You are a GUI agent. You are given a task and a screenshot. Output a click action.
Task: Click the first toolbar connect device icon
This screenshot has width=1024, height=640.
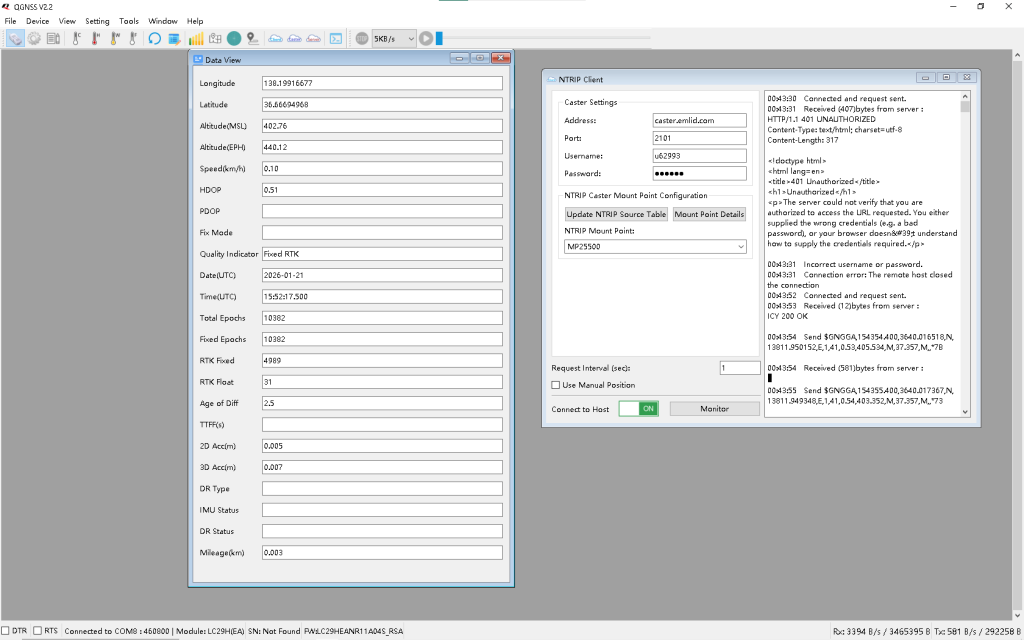15,39
